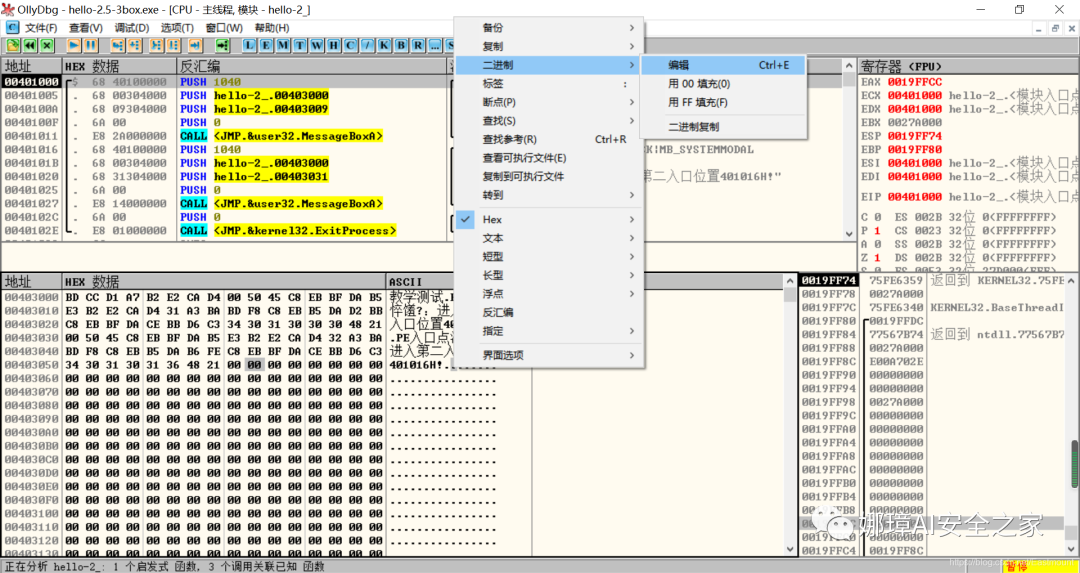This screenshot has height=573, width=1080.
Task: Open 调试(D) menu
Action: point(132,28)
